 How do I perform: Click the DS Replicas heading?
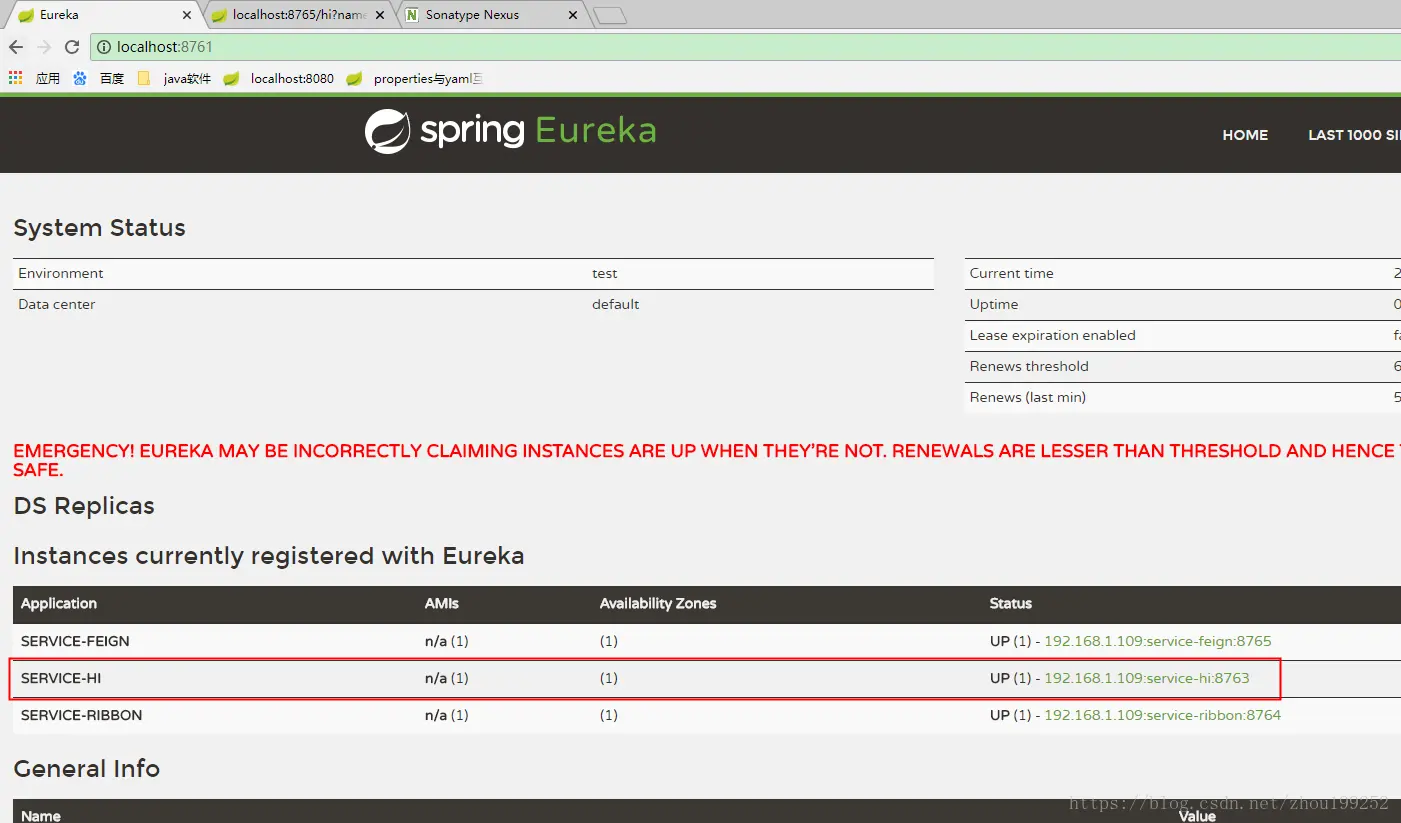coord(84,506)
